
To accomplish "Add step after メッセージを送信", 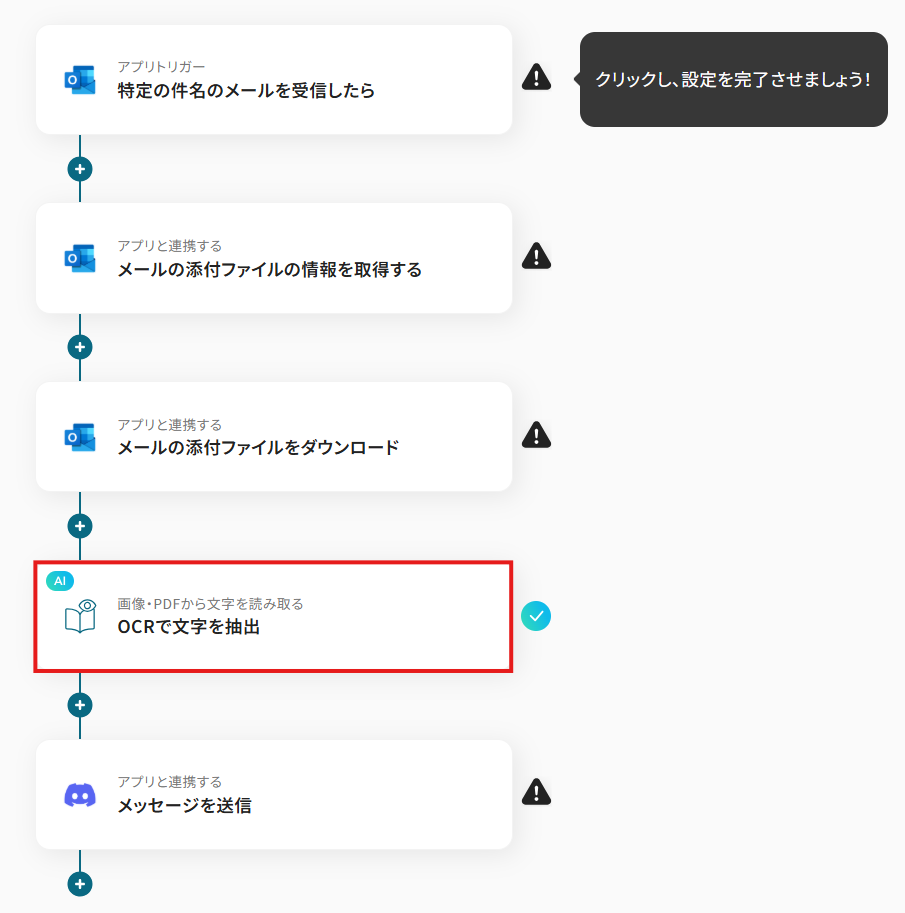I will (80, 884).
